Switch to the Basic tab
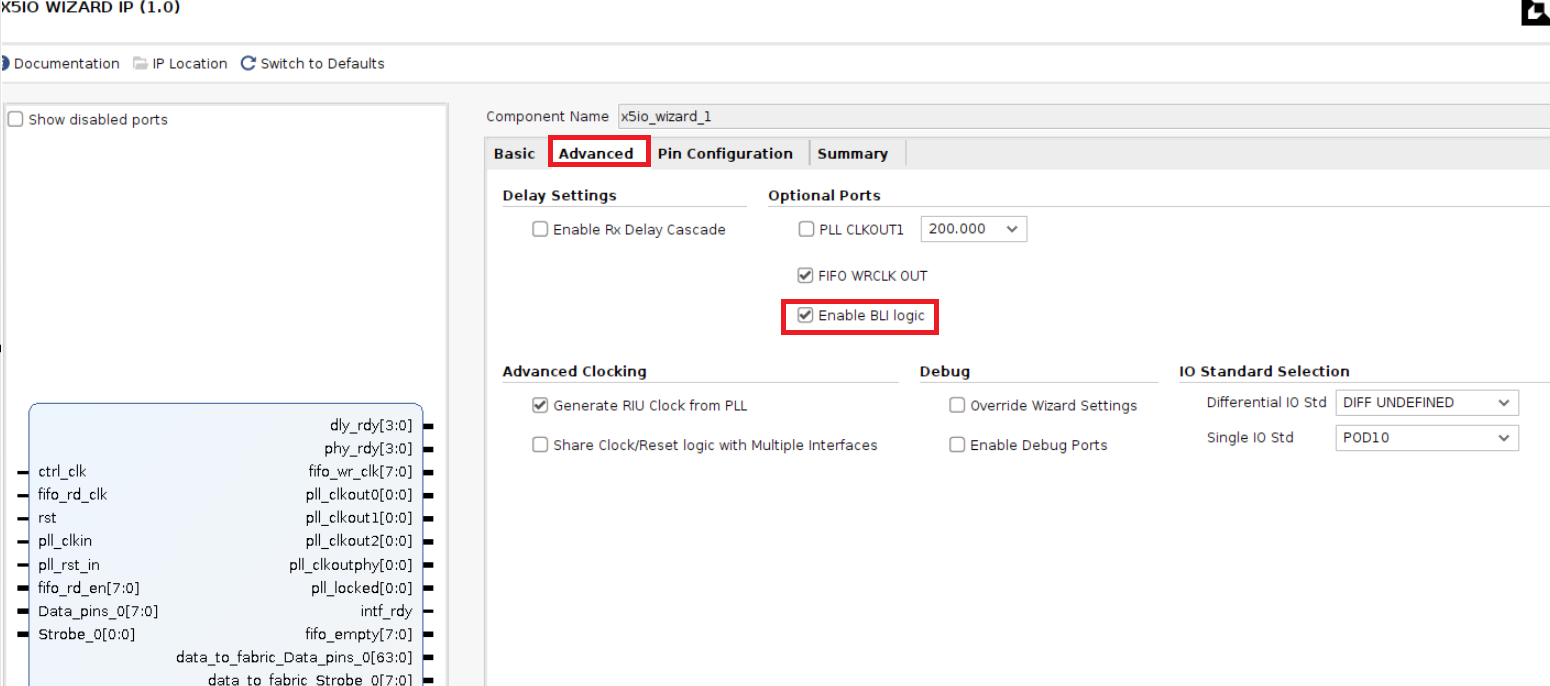 pyautogui.click(x=514, y=153)
